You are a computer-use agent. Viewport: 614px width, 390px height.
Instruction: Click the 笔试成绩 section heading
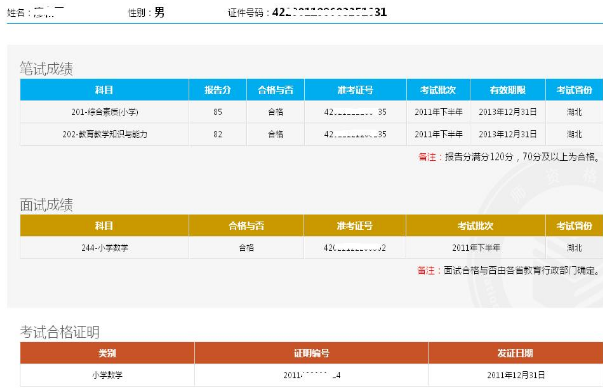click(x=46, y=69)
